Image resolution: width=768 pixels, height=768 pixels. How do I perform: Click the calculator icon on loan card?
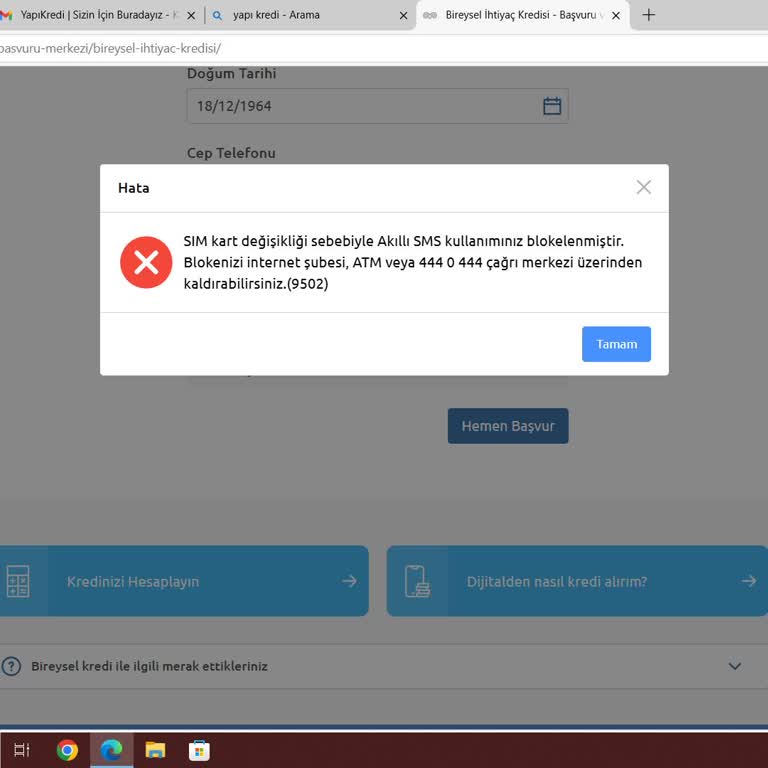pos(18,581)
